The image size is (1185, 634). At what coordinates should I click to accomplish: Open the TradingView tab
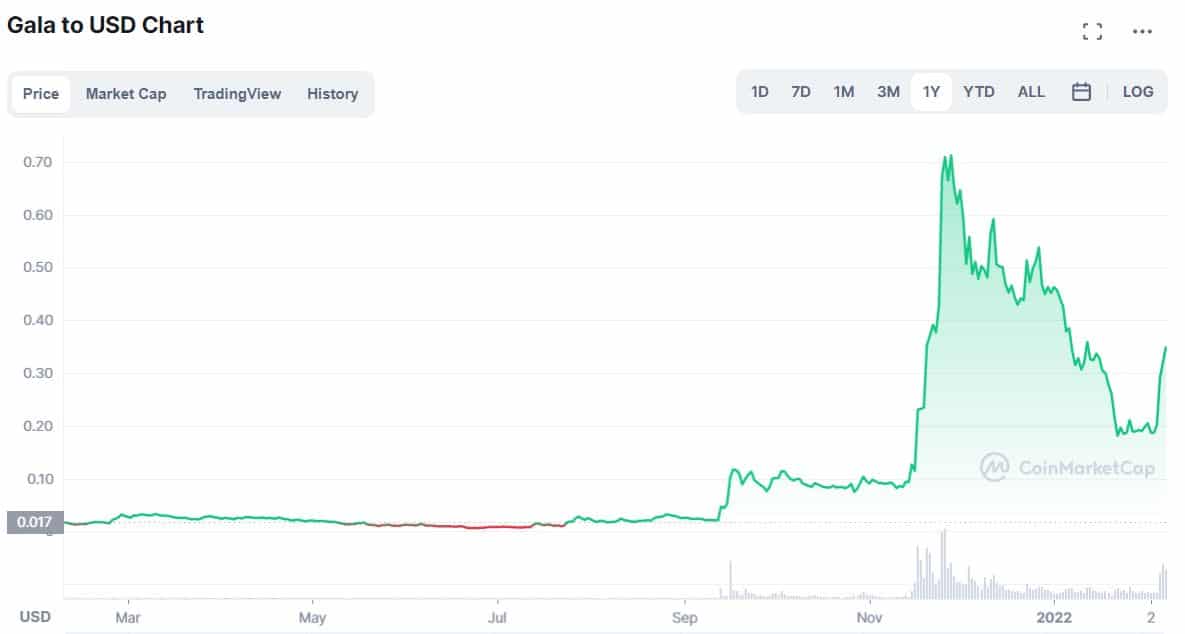click(237, 94)
